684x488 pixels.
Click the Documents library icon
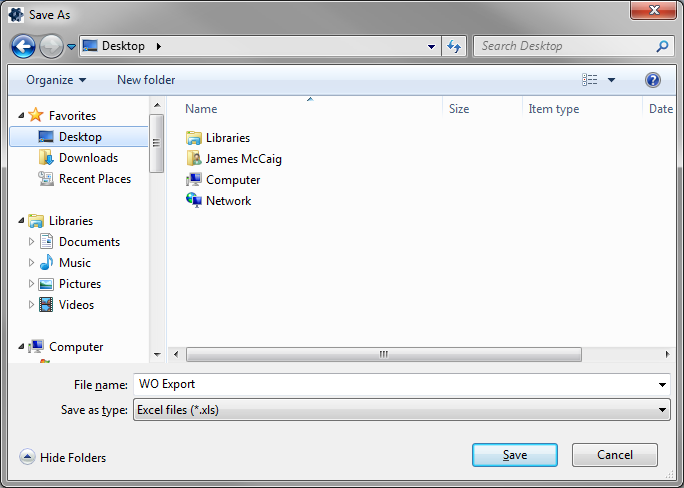(46, 241)
